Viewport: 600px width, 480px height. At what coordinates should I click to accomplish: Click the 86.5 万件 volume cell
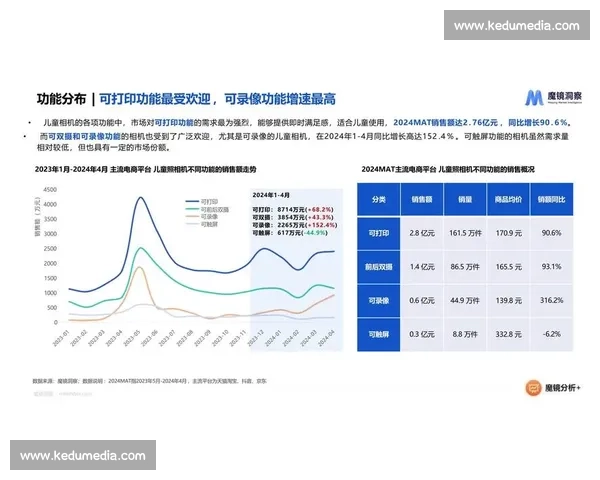tap(465, 267)
